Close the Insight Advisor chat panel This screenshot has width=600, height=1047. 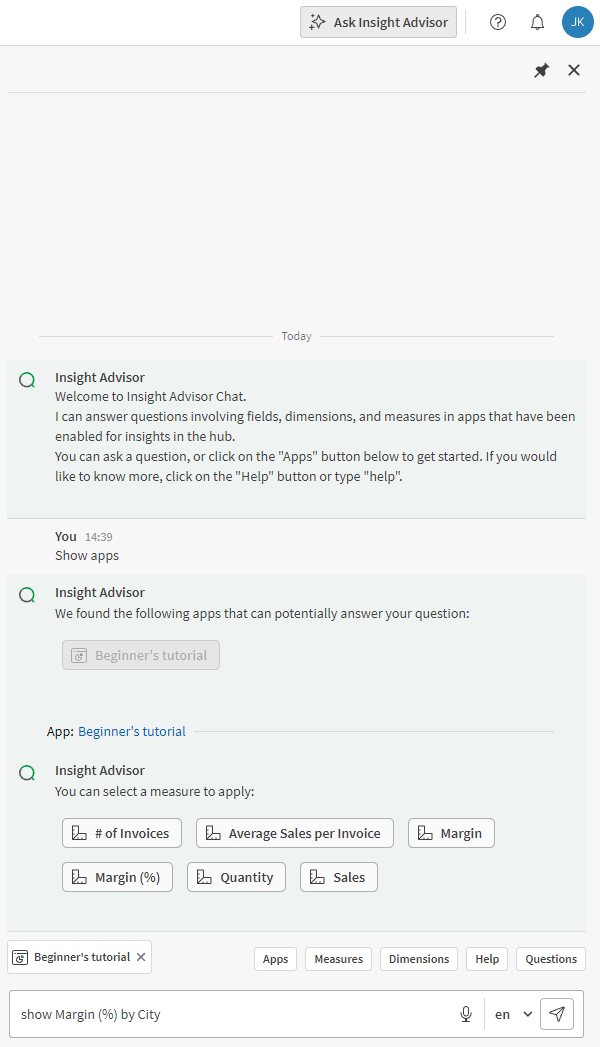coord(574,70)
